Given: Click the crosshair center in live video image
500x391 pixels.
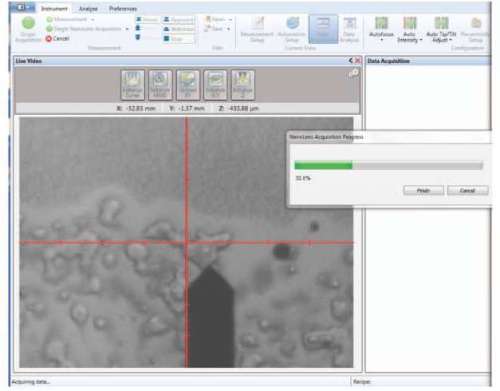Looking at the screenshot, I should tap(187, 243).
